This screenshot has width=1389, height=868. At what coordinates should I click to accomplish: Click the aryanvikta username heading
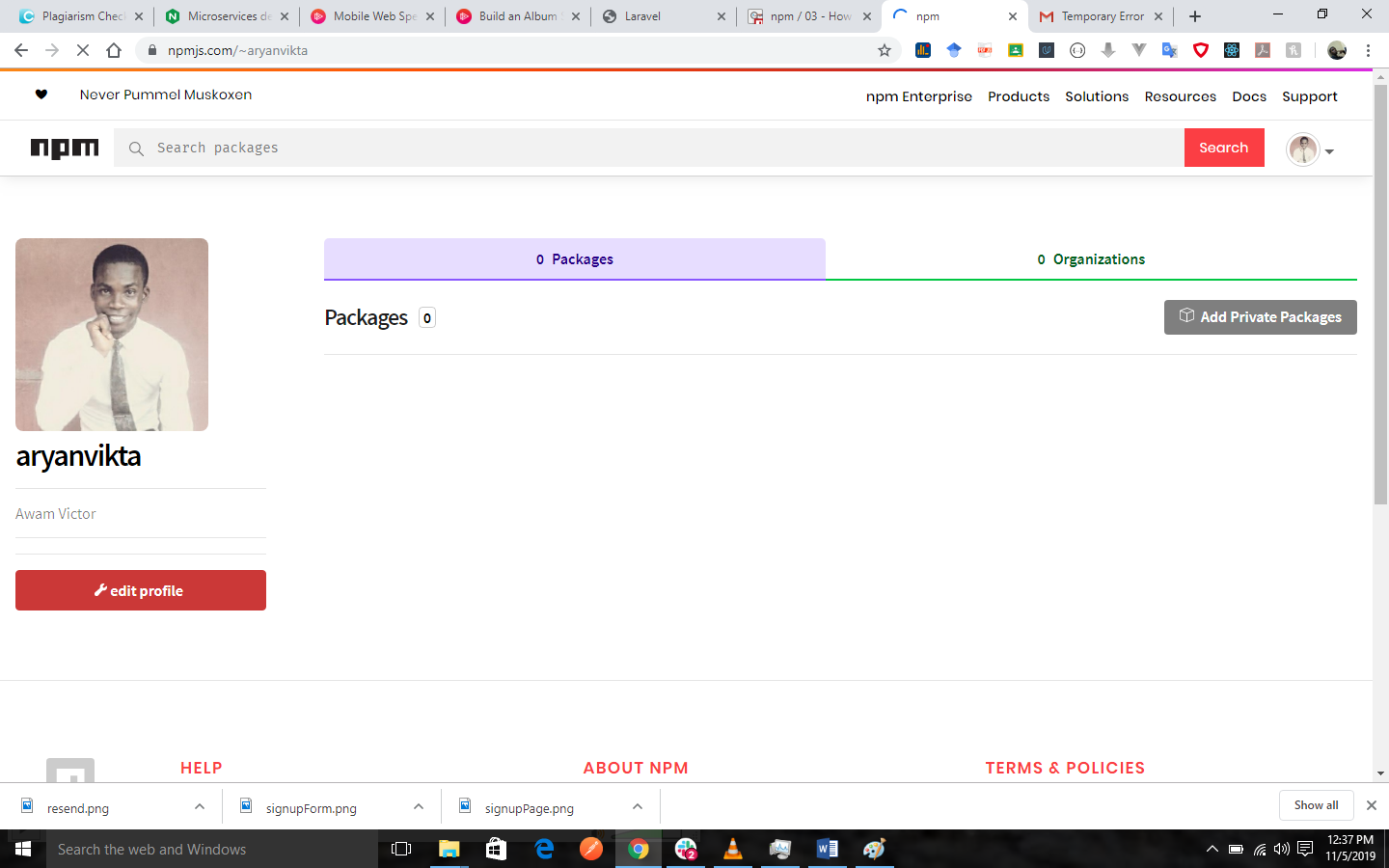pos(78,456)
